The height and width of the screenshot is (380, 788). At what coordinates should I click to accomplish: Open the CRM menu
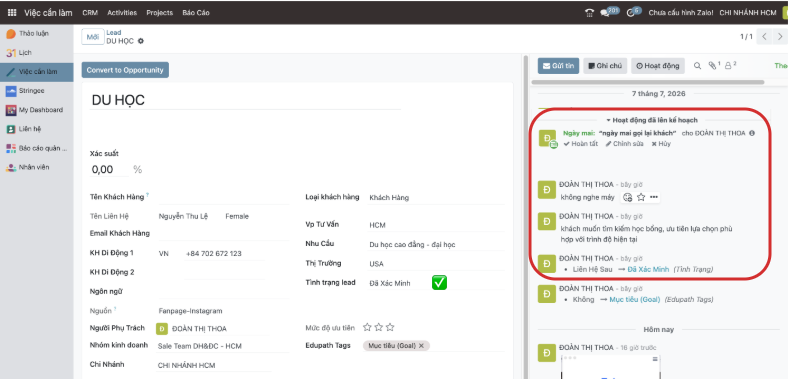click(90, 13)
